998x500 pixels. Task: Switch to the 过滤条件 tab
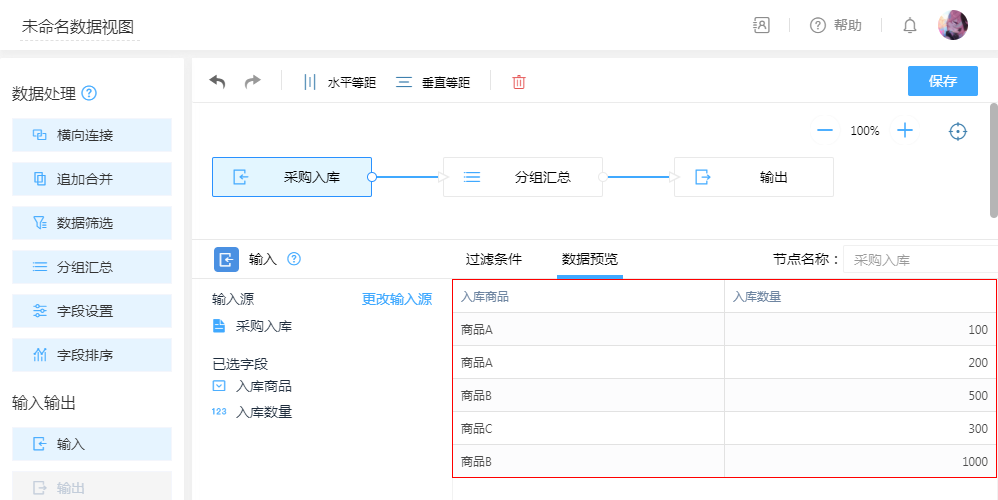coord(494,259)
